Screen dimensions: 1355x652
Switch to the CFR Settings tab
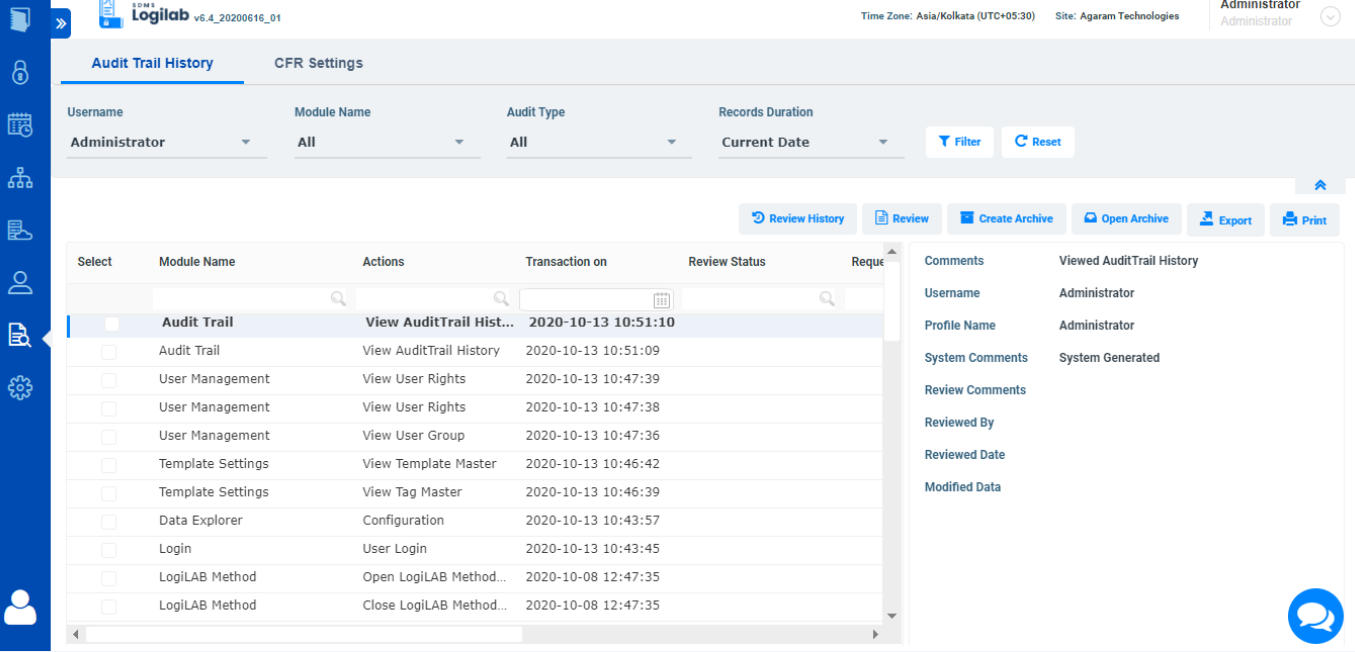(x=318, y=62)
